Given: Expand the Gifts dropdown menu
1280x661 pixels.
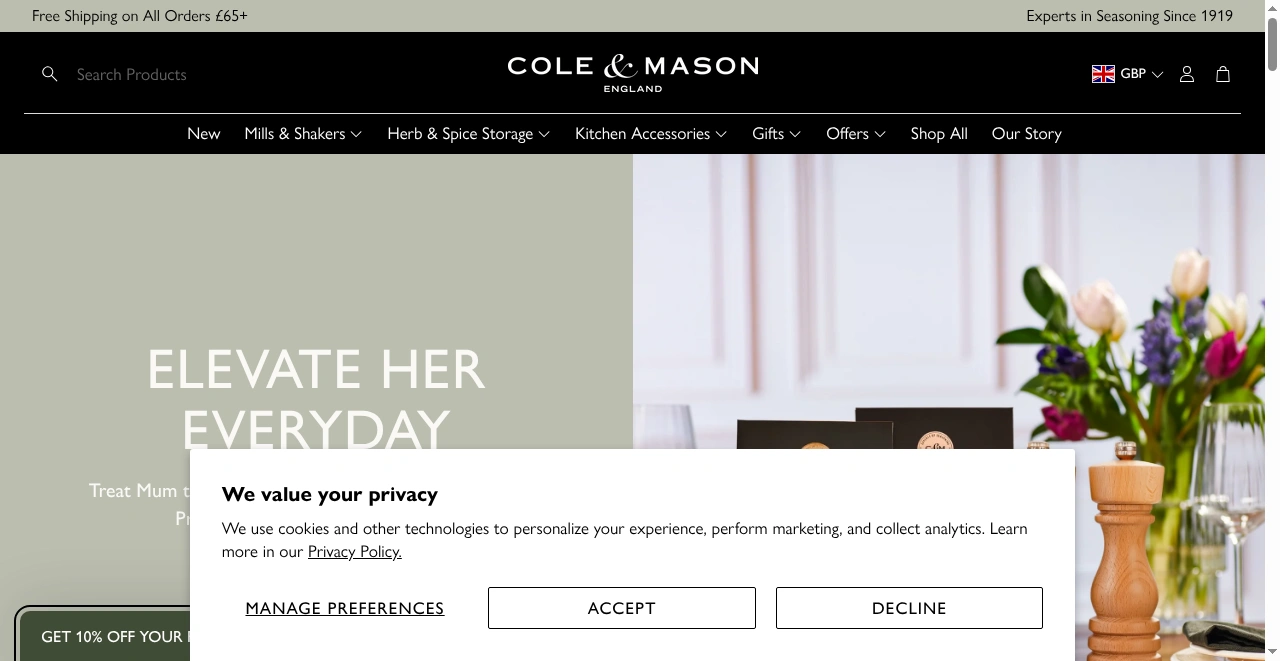Looking at the screenshot, I should [776, 133].
